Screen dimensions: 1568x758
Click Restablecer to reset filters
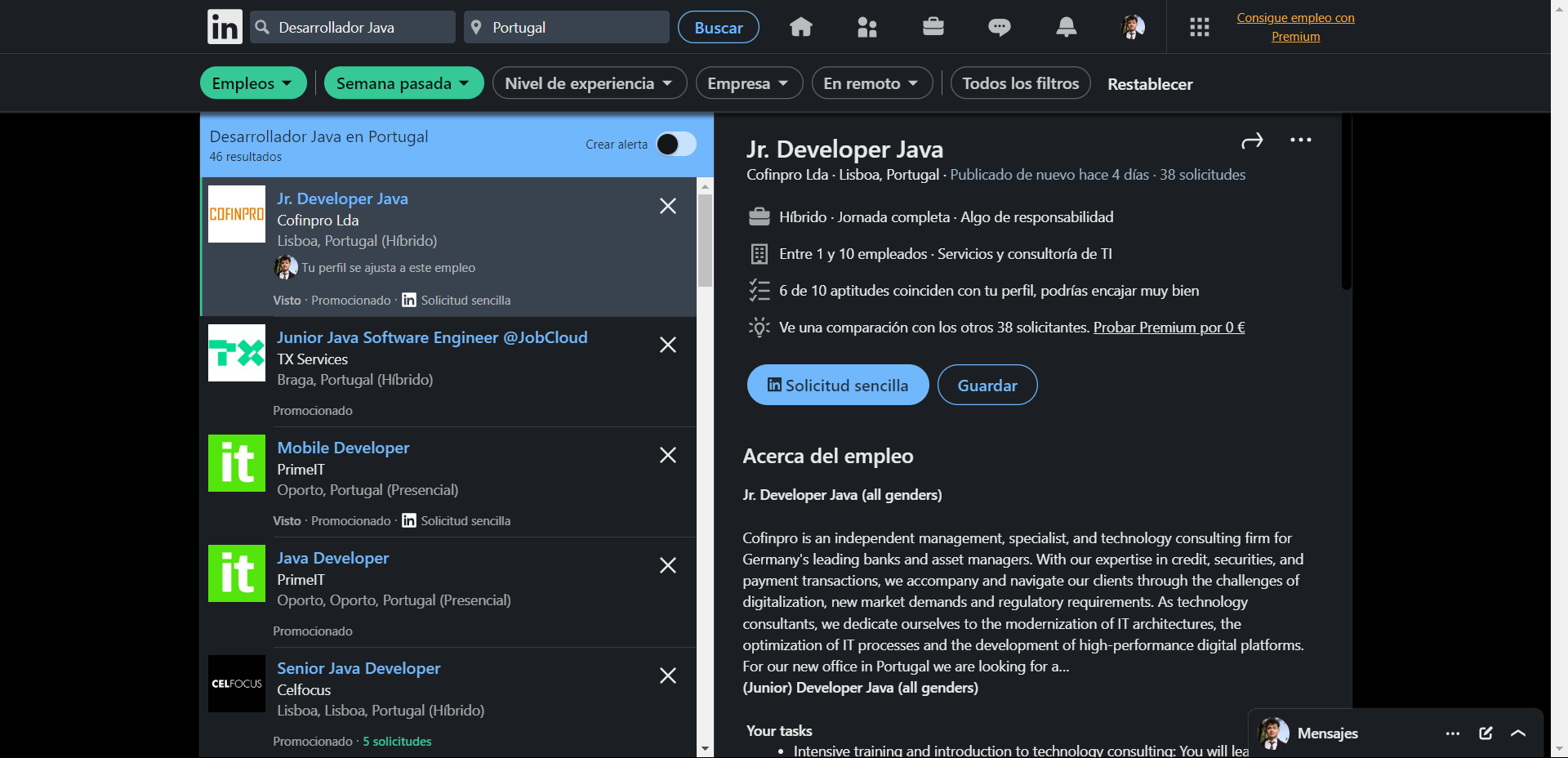point(1150,83)
